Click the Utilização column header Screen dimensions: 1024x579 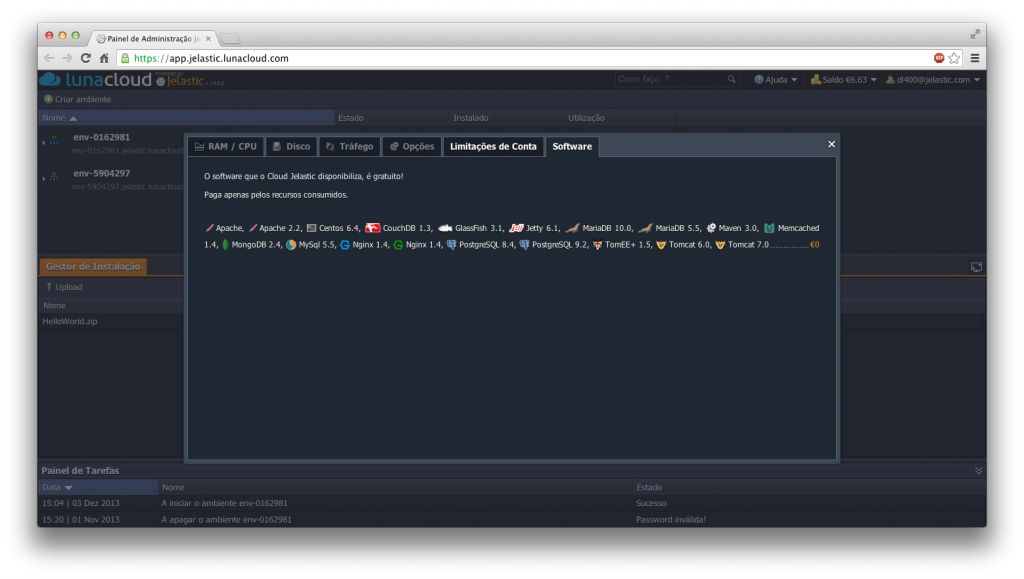pyautogui.click(x=620, y=118)
